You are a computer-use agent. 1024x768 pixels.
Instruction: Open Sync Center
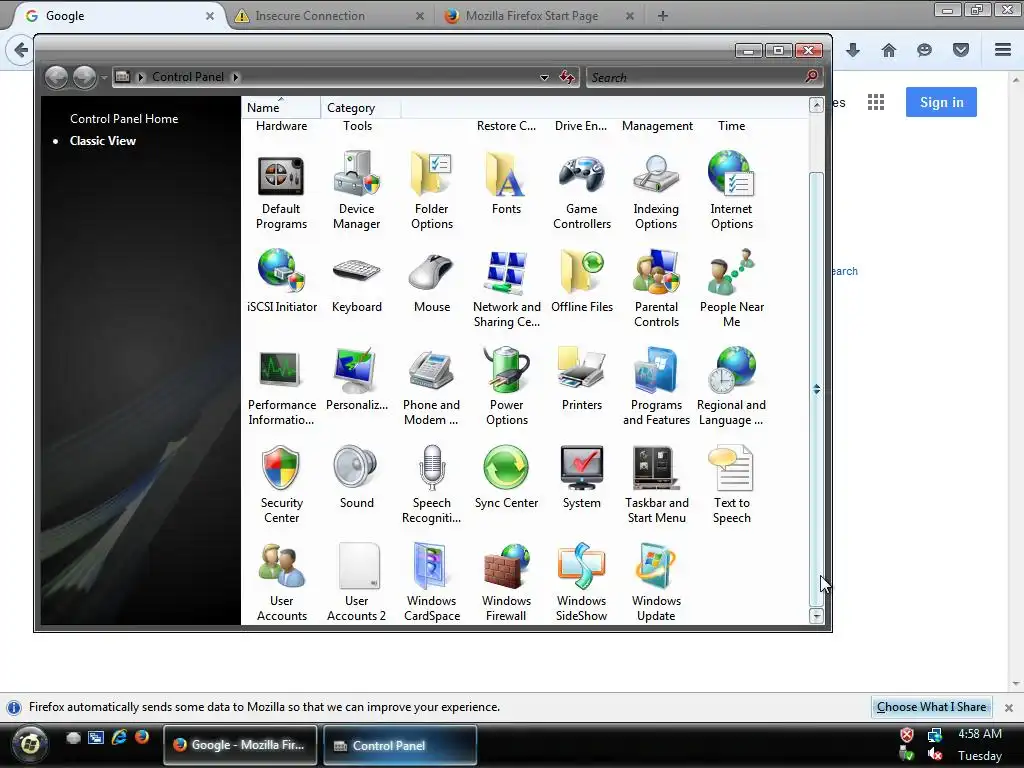tap(506, 477)
